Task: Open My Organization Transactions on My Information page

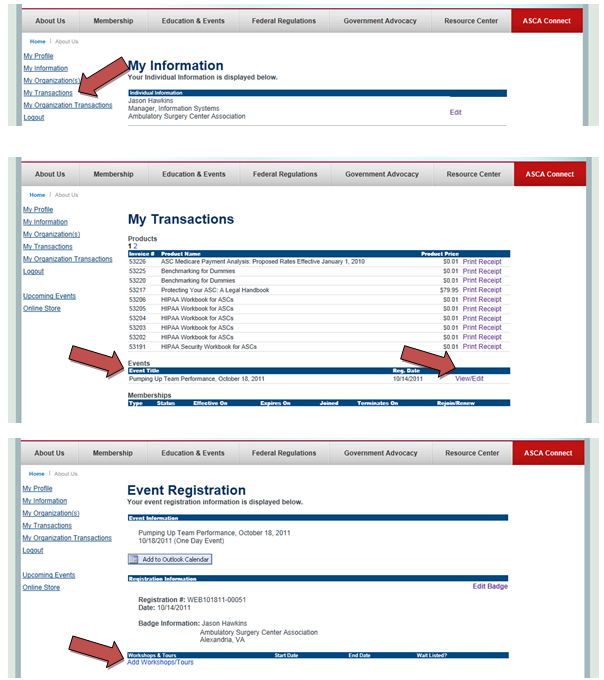Action: point(68,105)
